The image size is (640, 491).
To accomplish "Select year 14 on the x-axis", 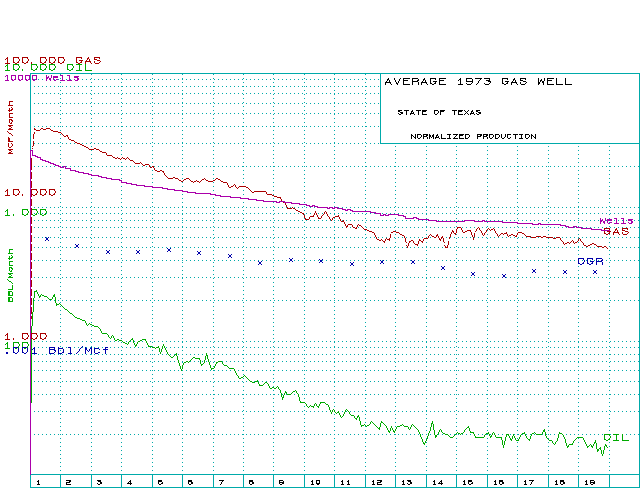I will tap(436, 482).
